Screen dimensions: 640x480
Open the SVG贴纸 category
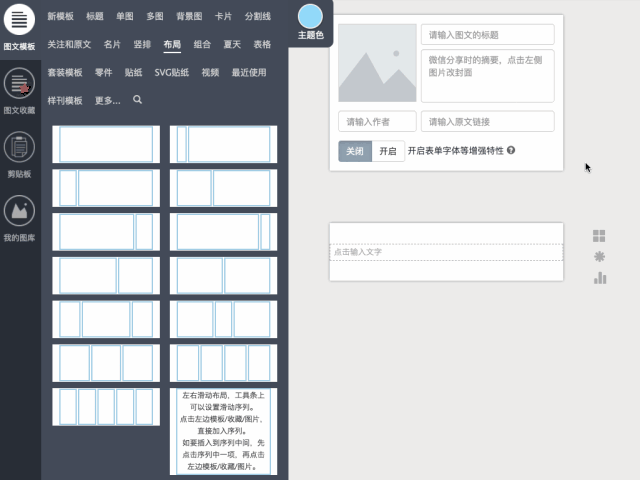click(x=171, y=73)
